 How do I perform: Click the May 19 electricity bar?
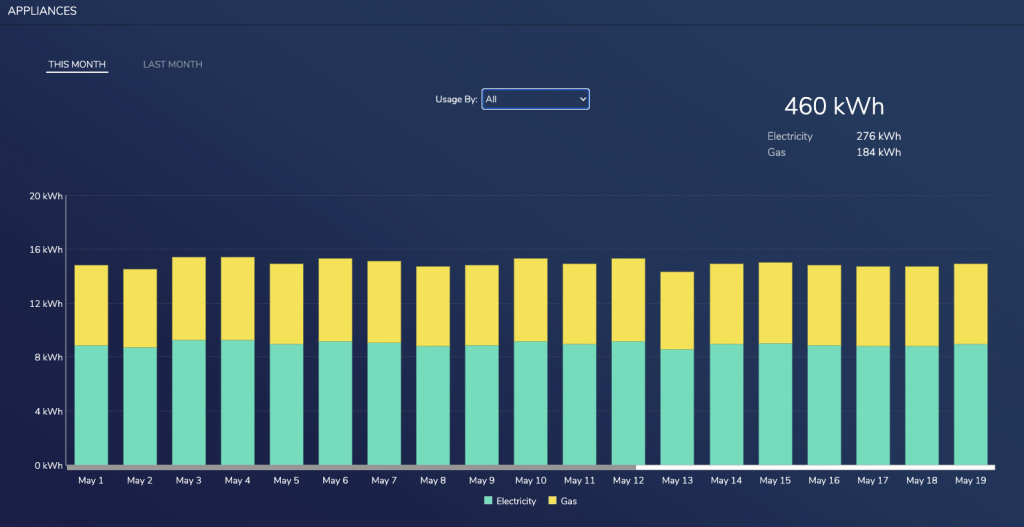(970, 405)
